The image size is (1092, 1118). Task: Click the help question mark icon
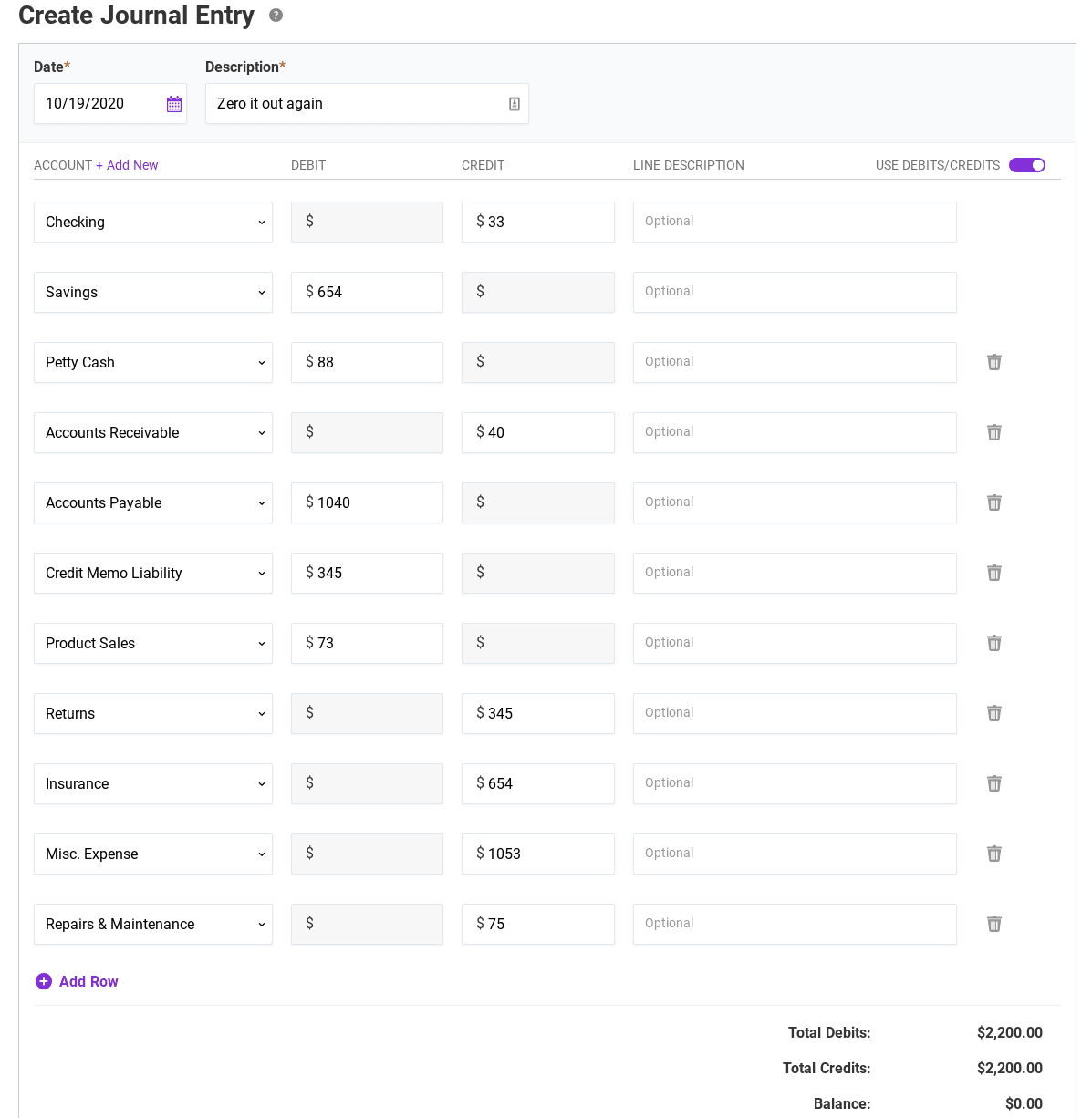tap(276, 16)
